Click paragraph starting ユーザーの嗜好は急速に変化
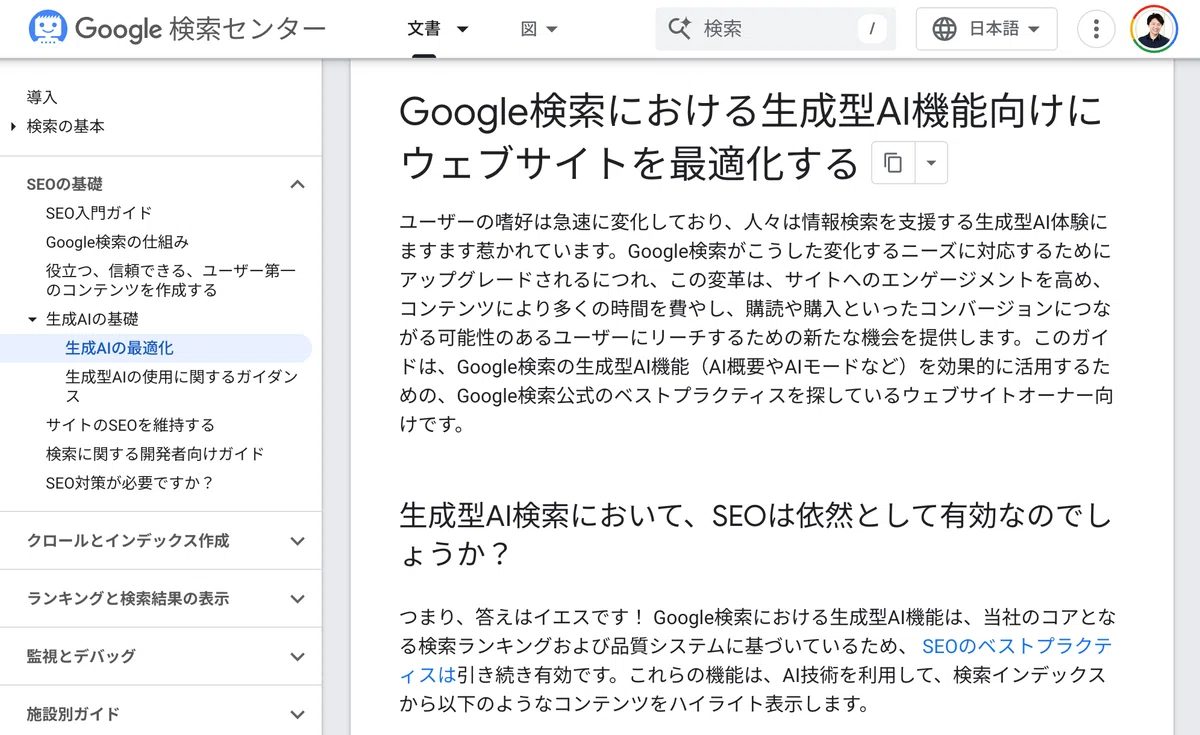Image resolution: width=1200 pixels, height=735 pixels. click(756, 323)
